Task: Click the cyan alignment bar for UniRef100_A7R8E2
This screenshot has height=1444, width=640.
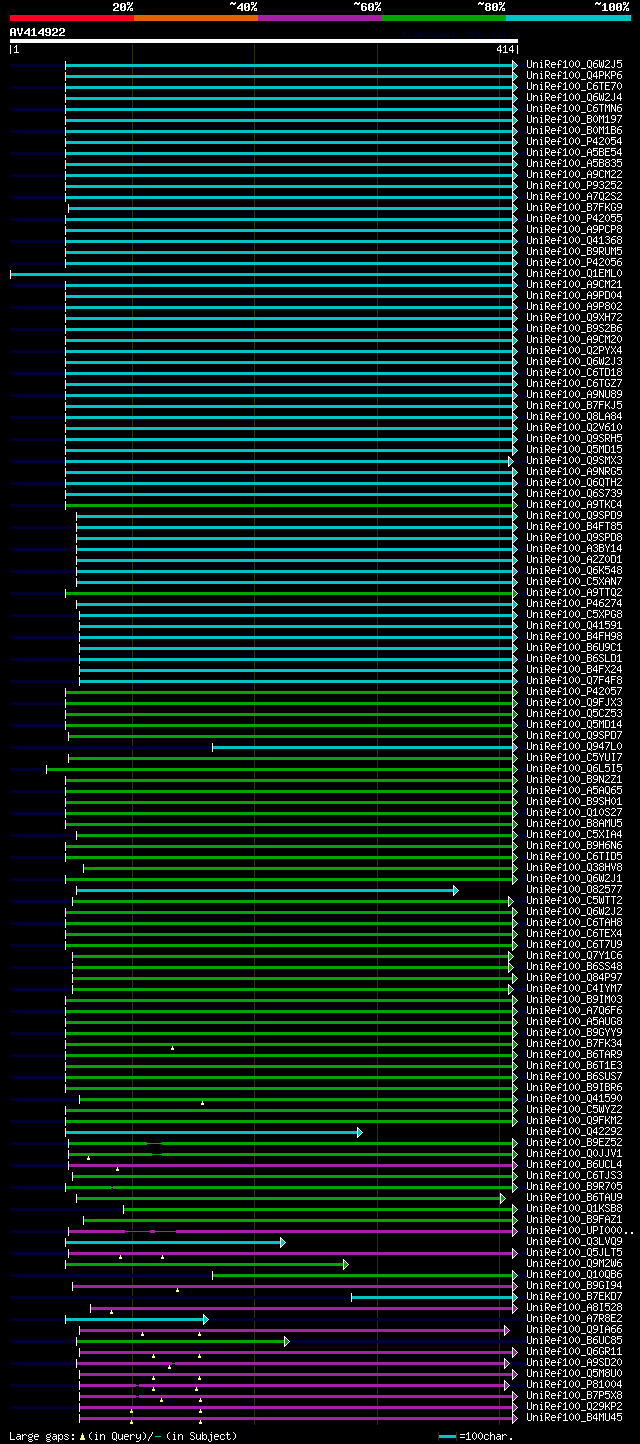Action: click(137, 1318)
